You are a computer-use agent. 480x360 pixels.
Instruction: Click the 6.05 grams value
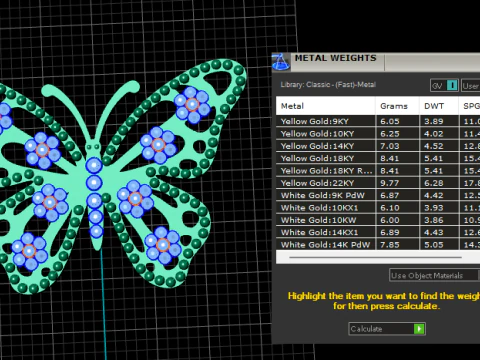(x=390, y=121)
